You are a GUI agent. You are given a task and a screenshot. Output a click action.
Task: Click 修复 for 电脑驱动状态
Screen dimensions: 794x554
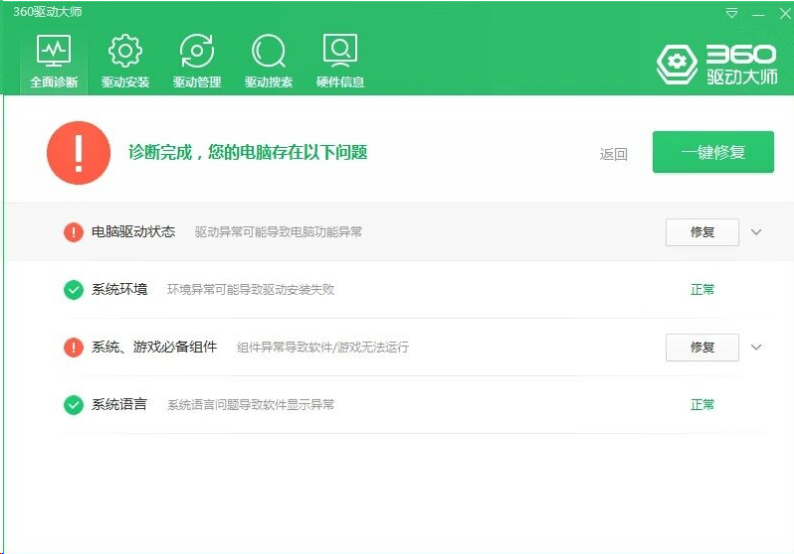702,232
